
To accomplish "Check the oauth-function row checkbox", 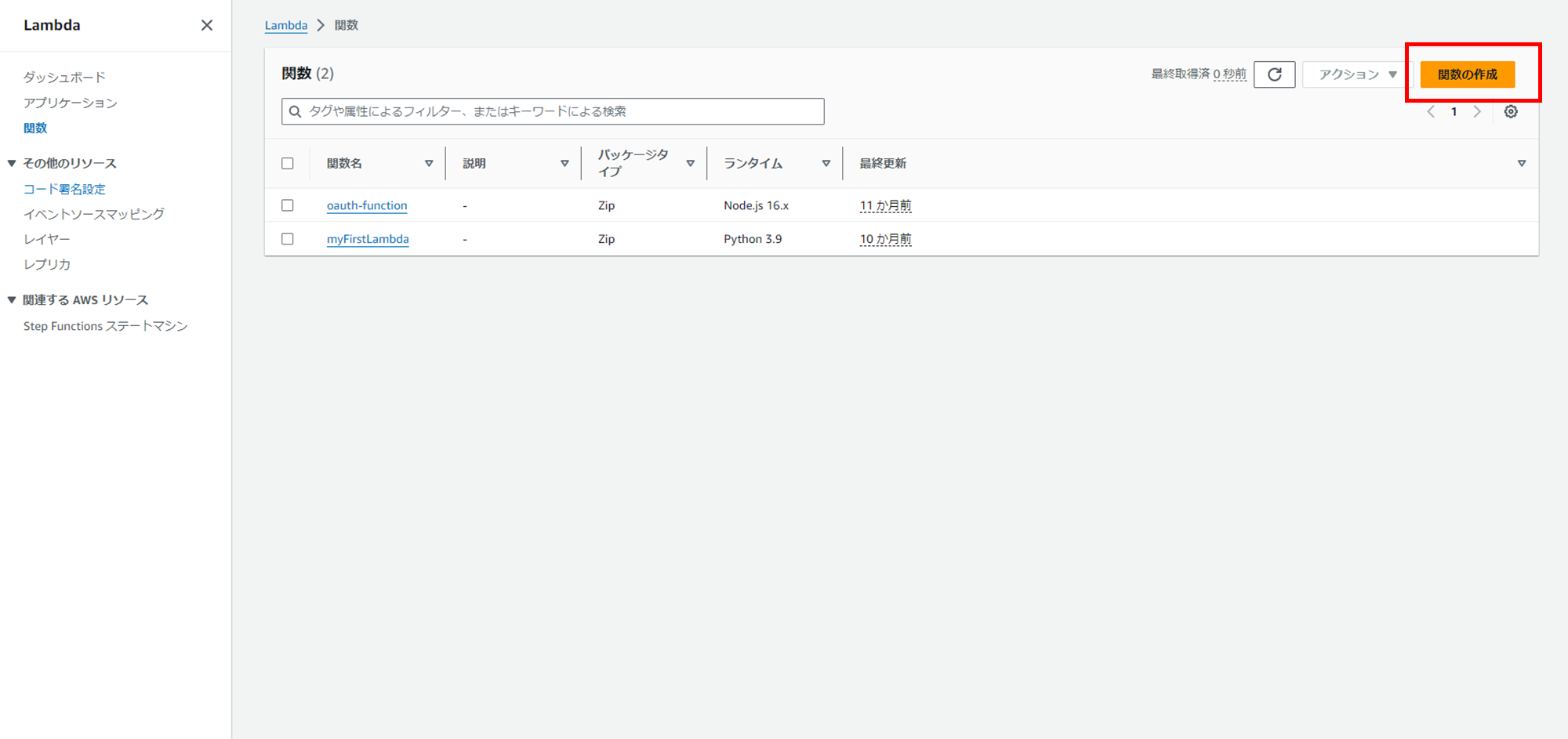I will pos(288,205).
